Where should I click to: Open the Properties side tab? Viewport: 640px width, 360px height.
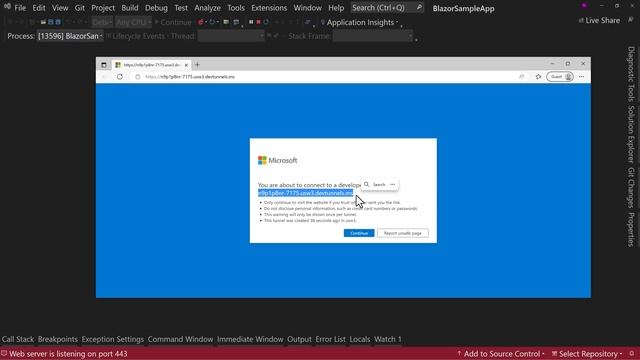click(631, 229)
